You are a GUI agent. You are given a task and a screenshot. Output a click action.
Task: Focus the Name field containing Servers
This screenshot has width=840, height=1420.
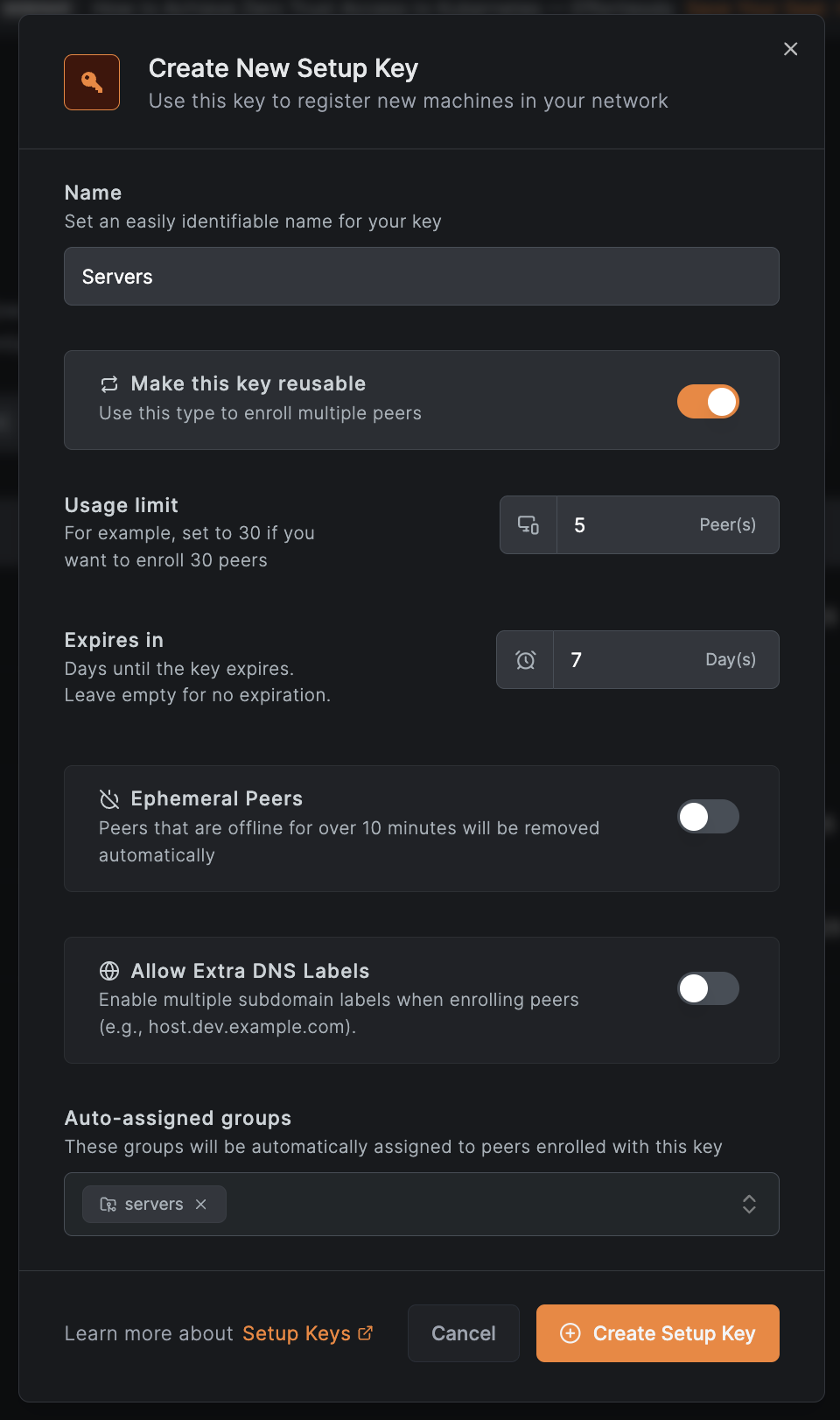(x=421, y=277)
